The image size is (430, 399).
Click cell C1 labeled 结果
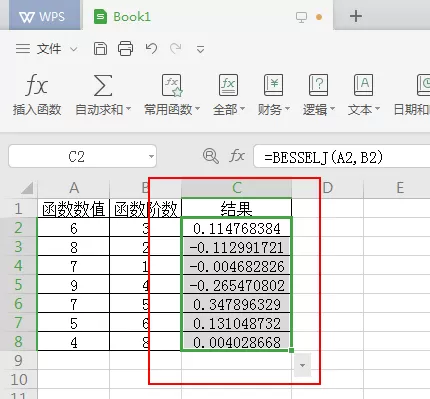tap(237, 209)
